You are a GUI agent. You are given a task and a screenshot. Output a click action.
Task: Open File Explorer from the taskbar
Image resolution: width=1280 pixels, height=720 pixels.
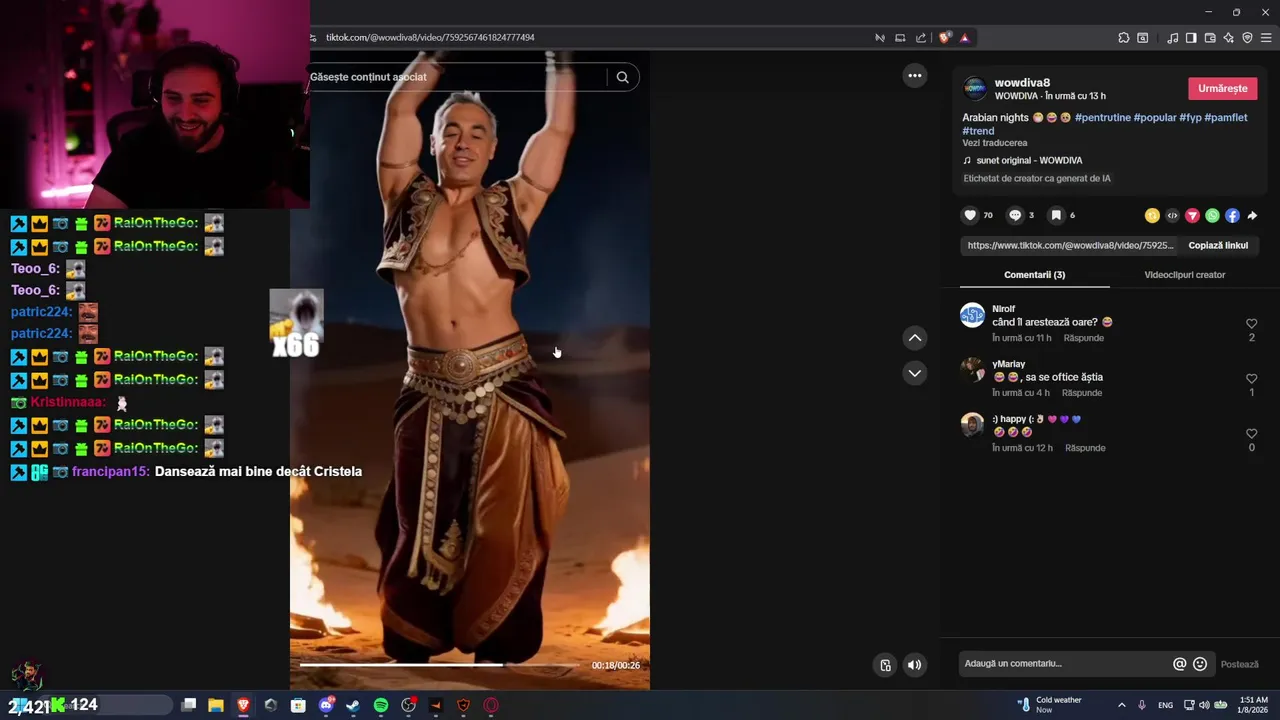[215, 705]
